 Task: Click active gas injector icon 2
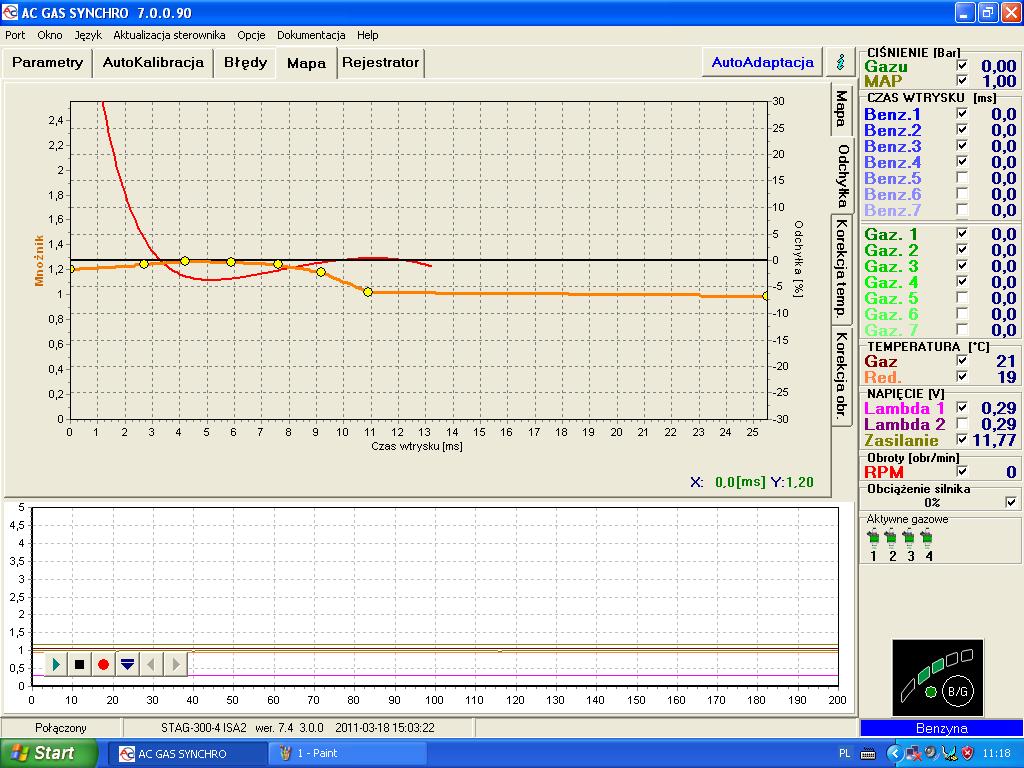pos(891,538)
